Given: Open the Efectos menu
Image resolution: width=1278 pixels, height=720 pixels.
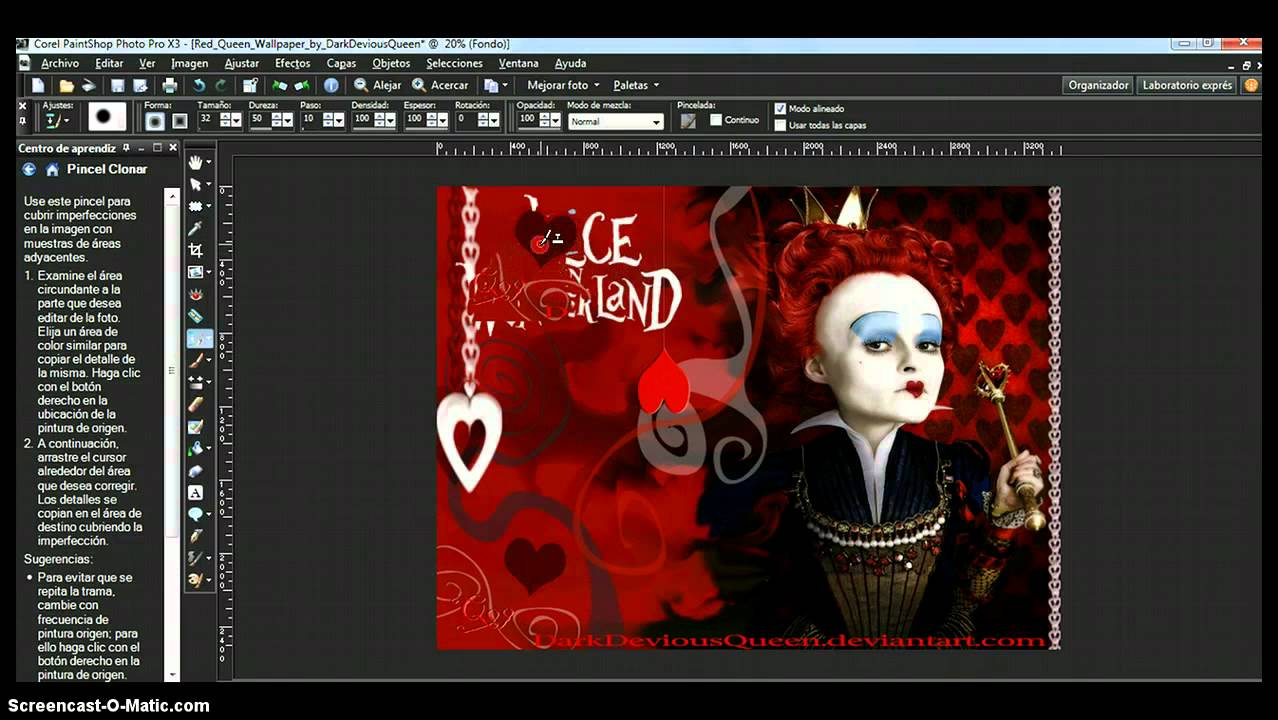Looking at the screenshot, I should coord(293,64).
